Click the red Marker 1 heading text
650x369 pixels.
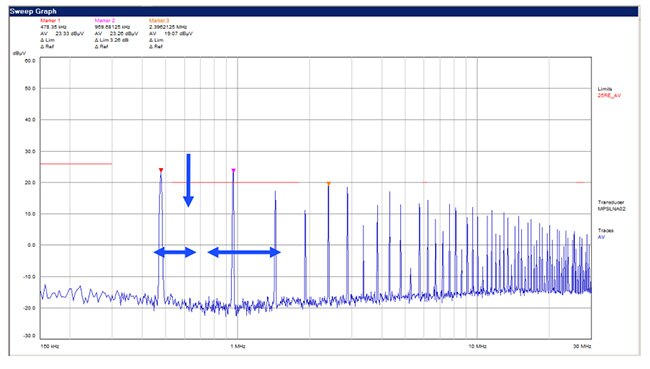click(x=50, y=20)
